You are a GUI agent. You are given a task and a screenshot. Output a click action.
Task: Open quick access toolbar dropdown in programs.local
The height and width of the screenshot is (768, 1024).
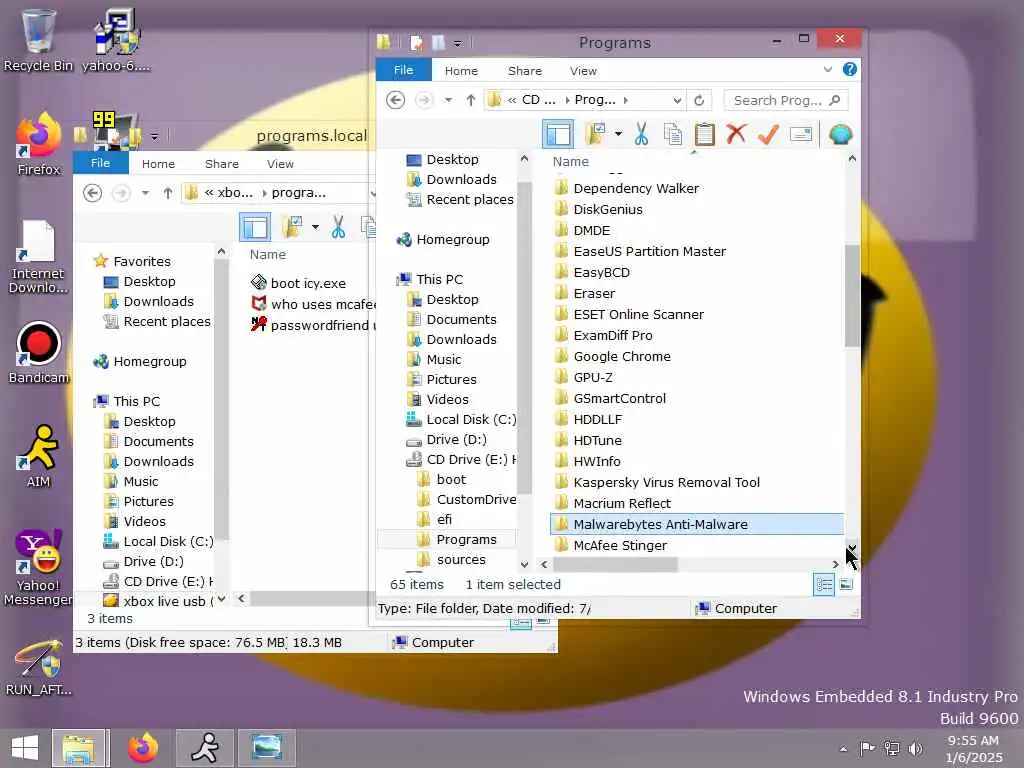(154, 136)
